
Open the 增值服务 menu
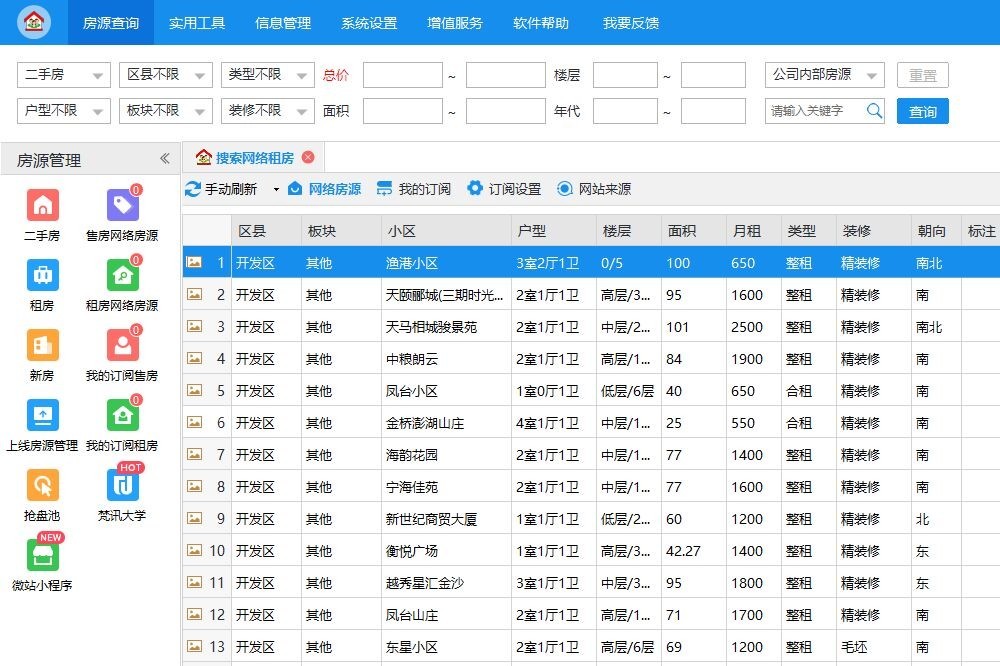(454, 24)
